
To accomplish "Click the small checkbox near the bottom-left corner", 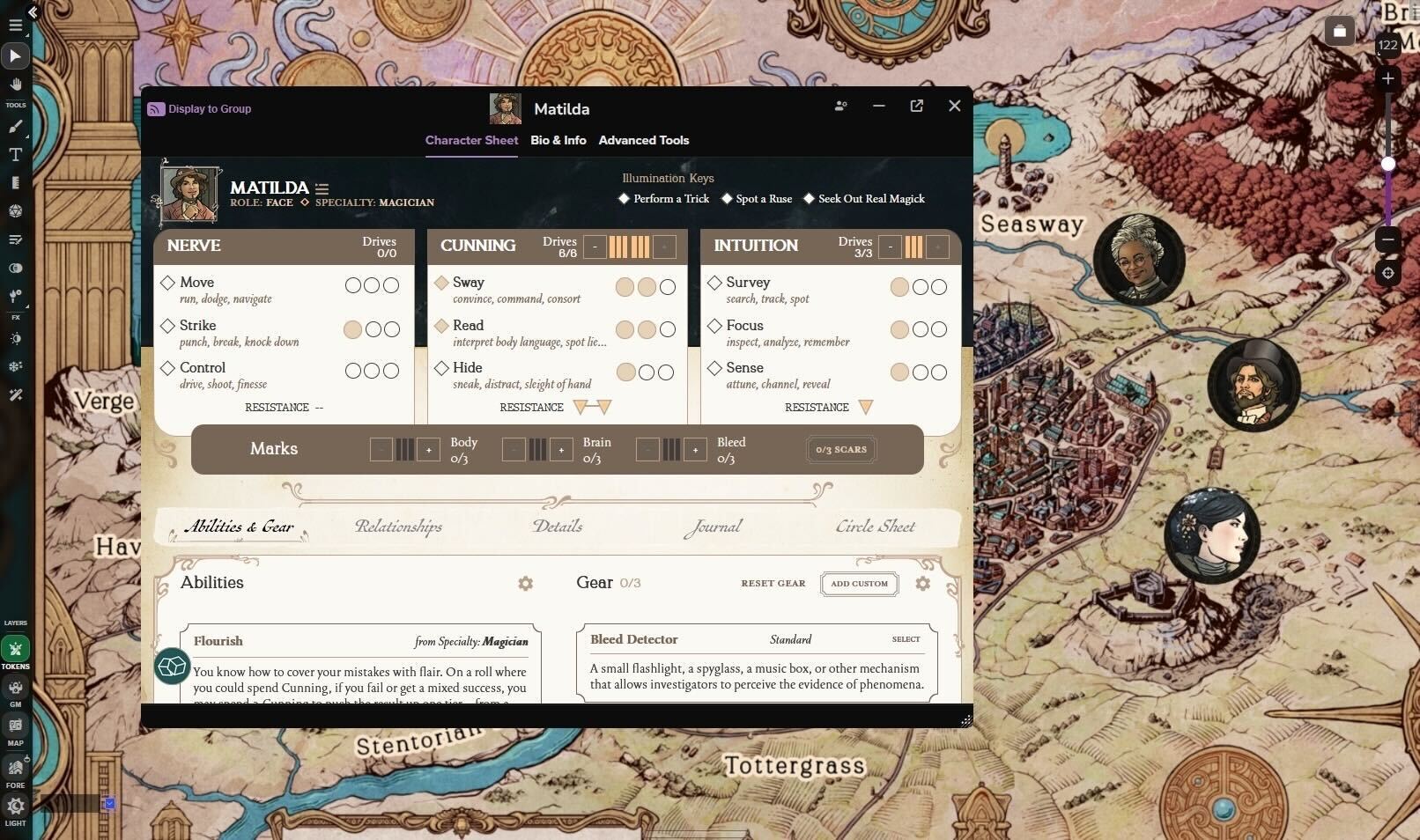I will tap(109, 803).
